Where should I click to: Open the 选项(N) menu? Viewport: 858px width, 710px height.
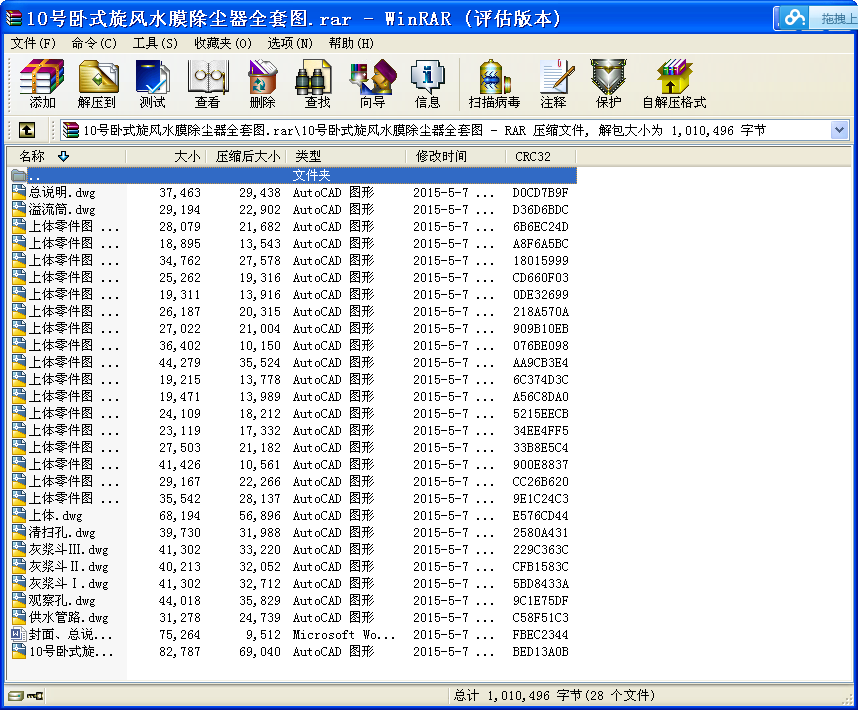(x=289, y=43)
